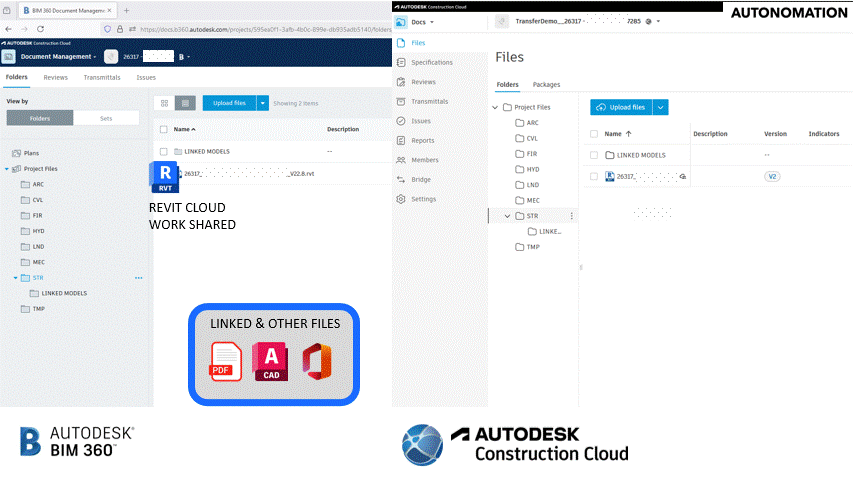Open Upload files dropdown arrow in BIM 360

(x=263, y=103)
